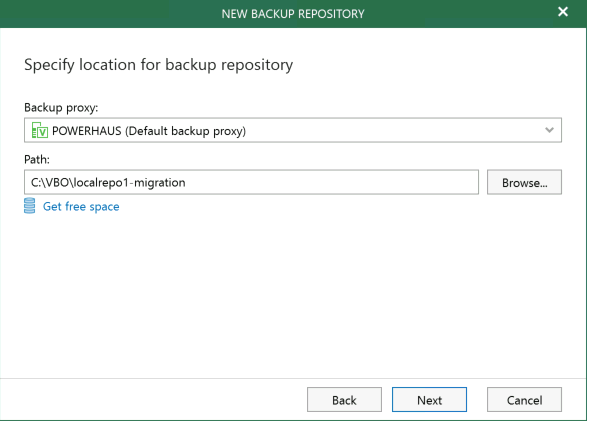Cancel the repository wizard
Image resolution: width=590 pixels, height=424 pixels.
524,400
